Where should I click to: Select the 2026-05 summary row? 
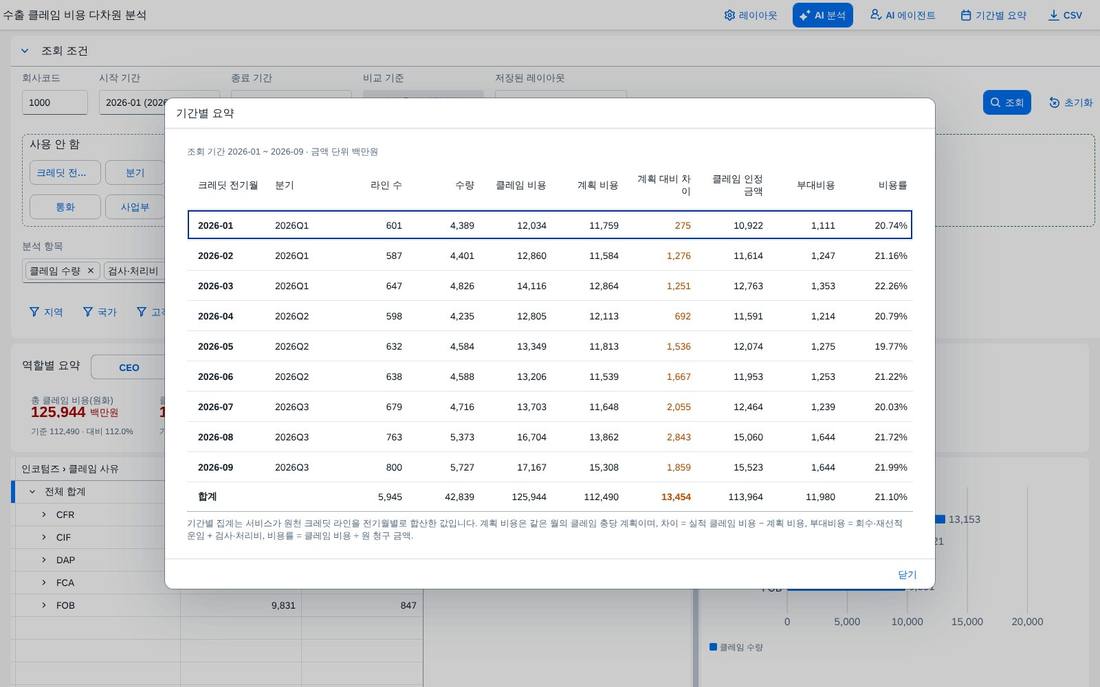click(550, 346)
